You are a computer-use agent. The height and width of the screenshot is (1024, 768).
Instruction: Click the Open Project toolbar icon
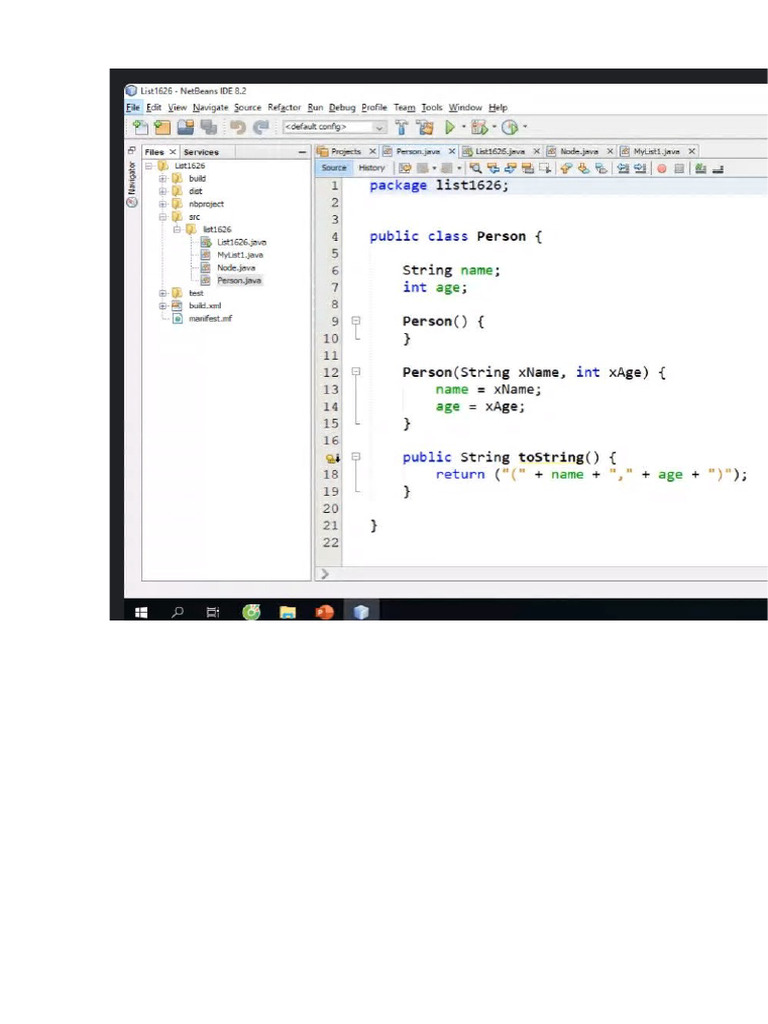[x=185, y=127]
